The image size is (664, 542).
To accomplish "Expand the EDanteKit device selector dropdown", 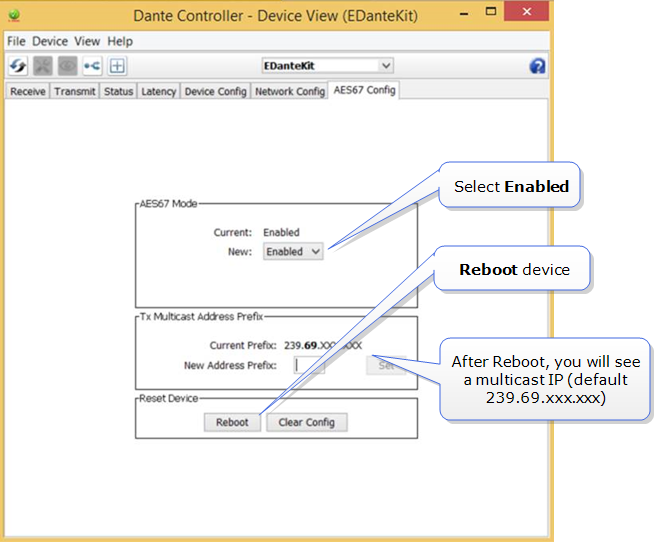I will pyautogui.click(x=327, y=66).
